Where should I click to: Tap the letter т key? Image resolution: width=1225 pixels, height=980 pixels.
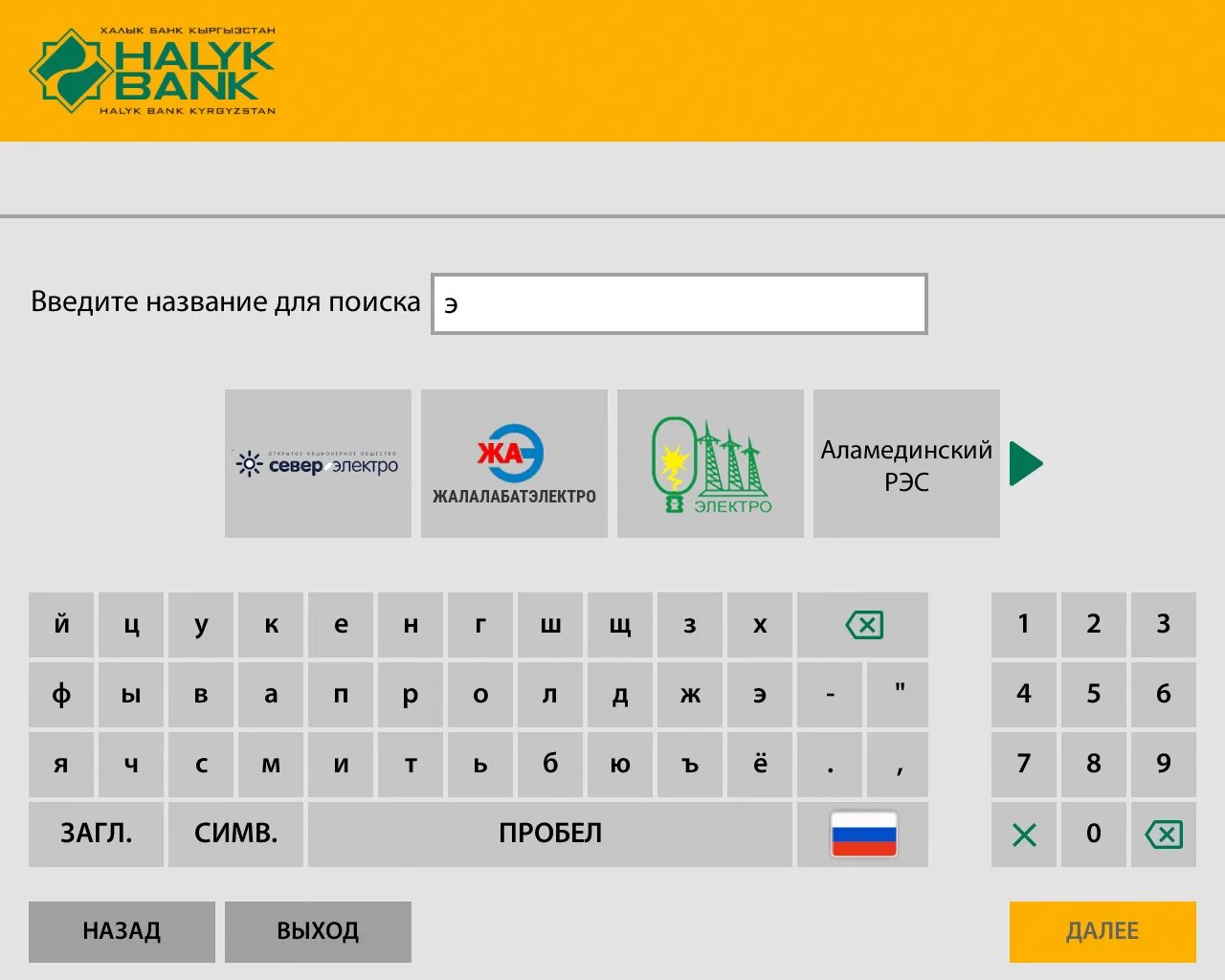point(411,765)
